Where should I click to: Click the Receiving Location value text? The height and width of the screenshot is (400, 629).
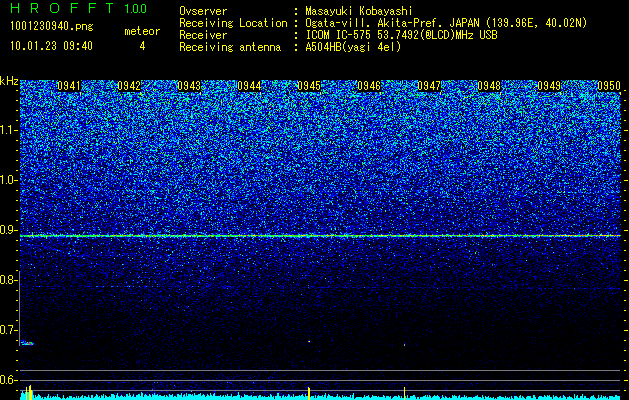click(446, 23)
